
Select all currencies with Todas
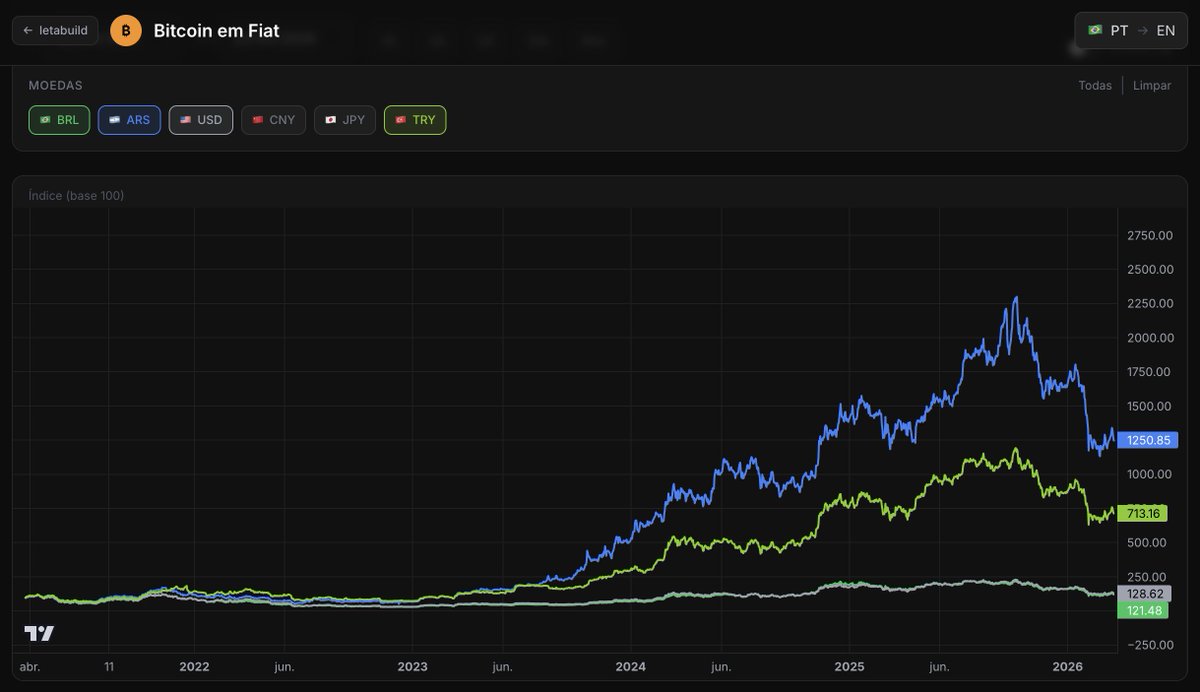[x=1095, y=86]
